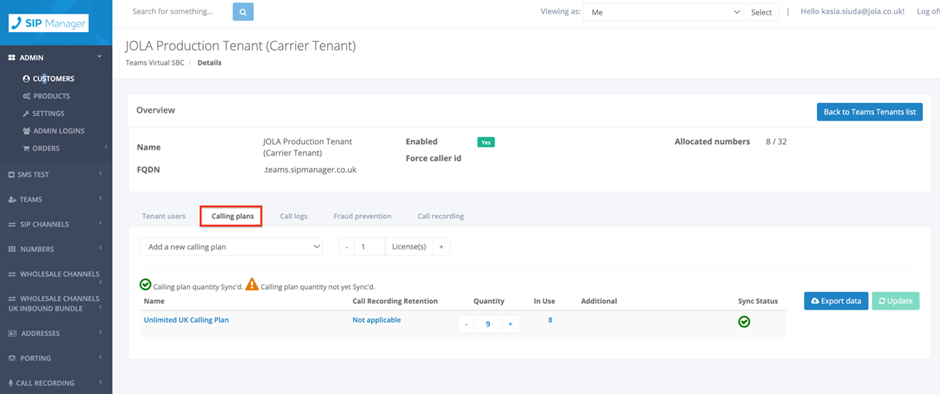Open the Call recording tab
The height and width of the screenshot is (394, 940).
click(x=441, y=216)
